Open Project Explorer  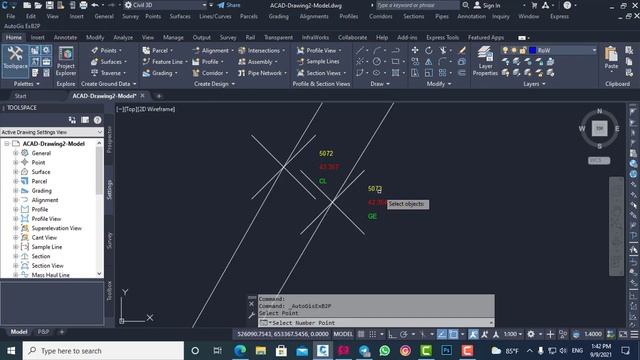coord(66,61)
